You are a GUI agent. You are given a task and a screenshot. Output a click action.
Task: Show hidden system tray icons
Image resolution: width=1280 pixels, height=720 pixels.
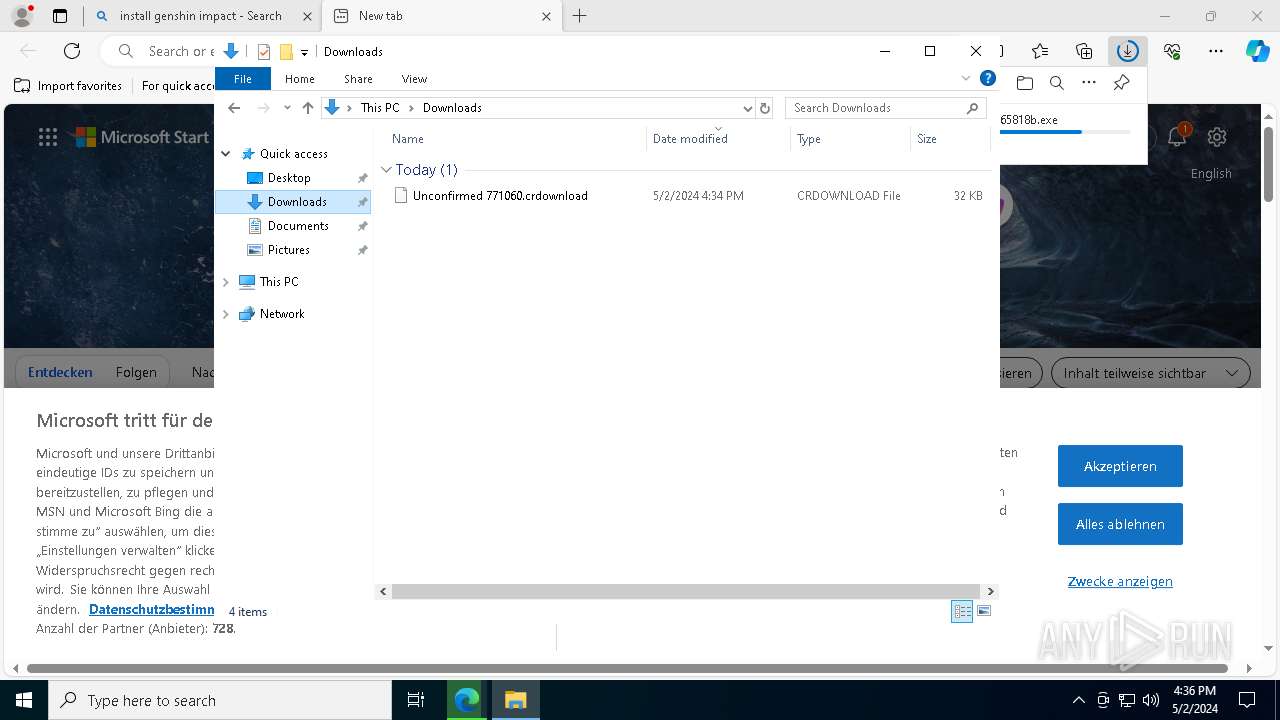(x=1078, y=700)
